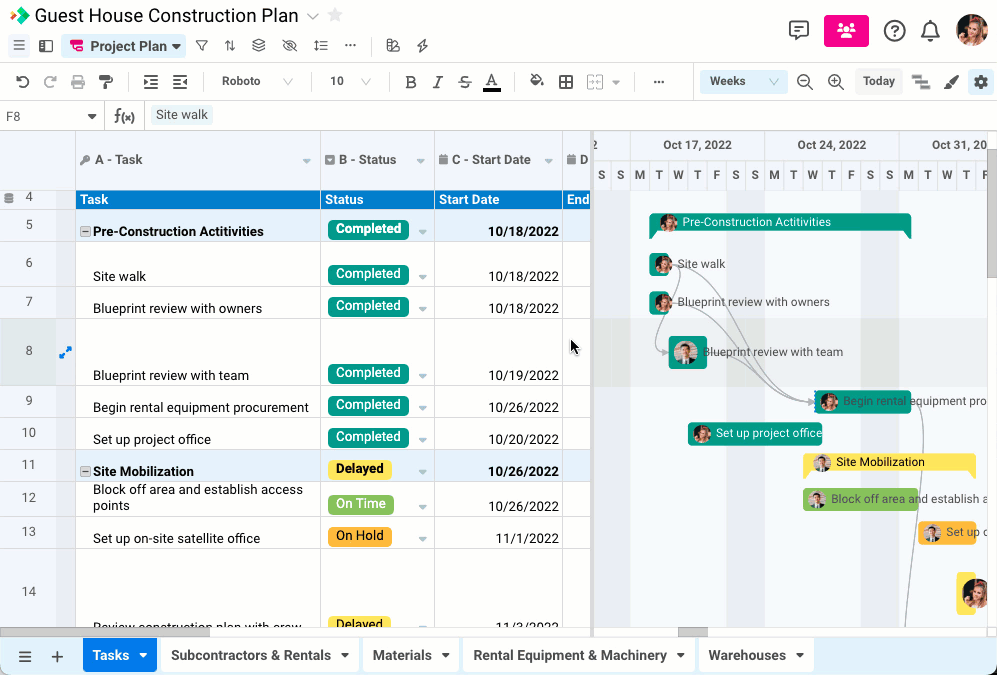Select the format painter icon
Viewport: 997px width, 675px height.
(105, 82)
